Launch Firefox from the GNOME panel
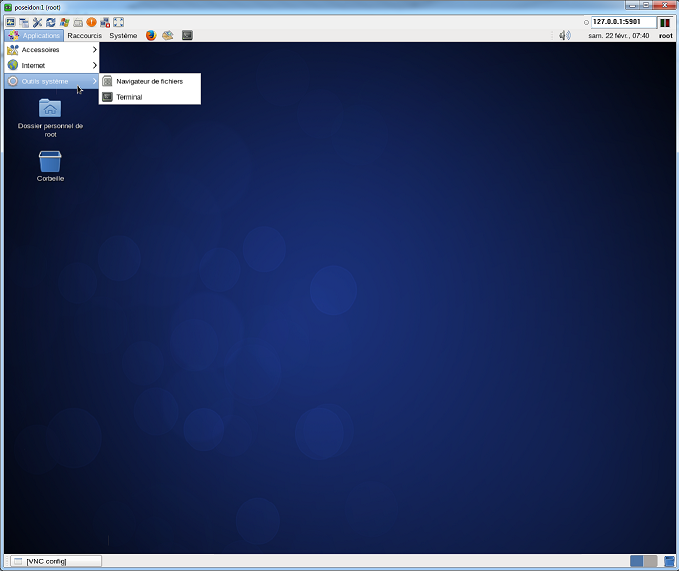679x571 pixels. [151, 35]
